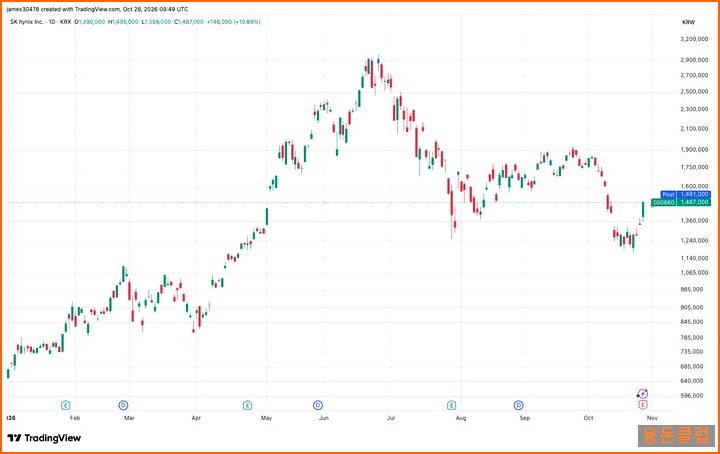720x454 pixels.
Task: Click the May label on time axis
Action: (266, 418)
